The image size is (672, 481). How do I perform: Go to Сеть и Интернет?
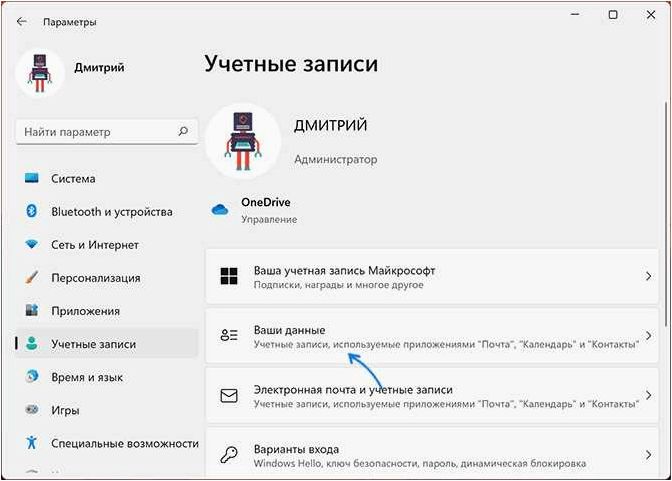pos(107,245)
